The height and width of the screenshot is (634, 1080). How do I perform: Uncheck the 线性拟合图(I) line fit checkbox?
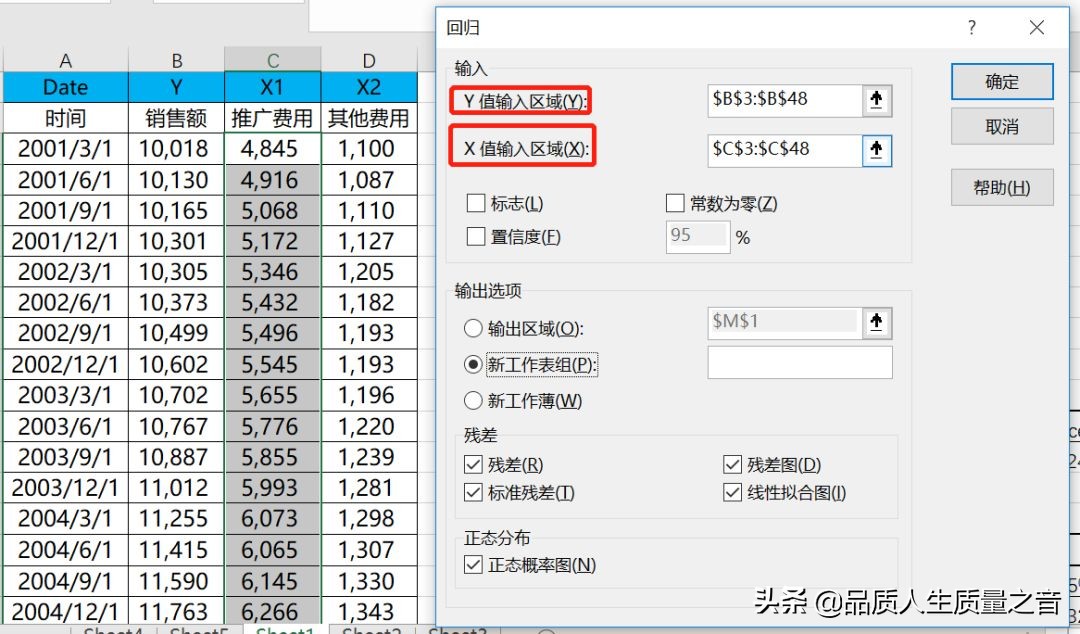[733, 492]
